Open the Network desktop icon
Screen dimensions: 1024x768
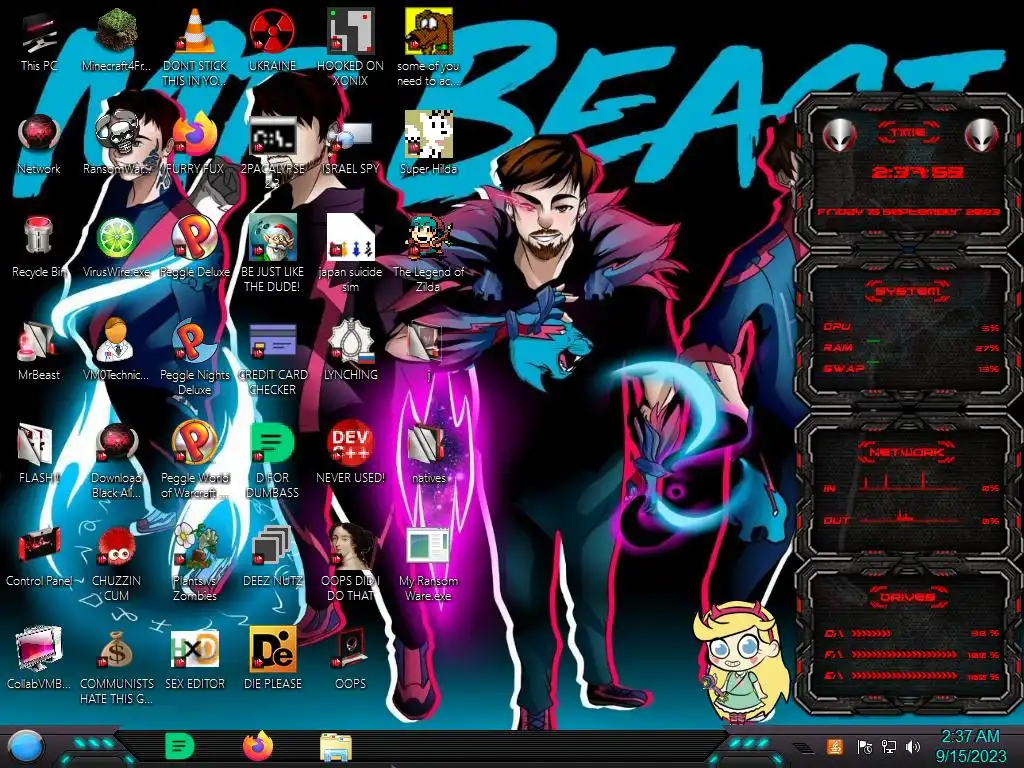click(39, 135)
